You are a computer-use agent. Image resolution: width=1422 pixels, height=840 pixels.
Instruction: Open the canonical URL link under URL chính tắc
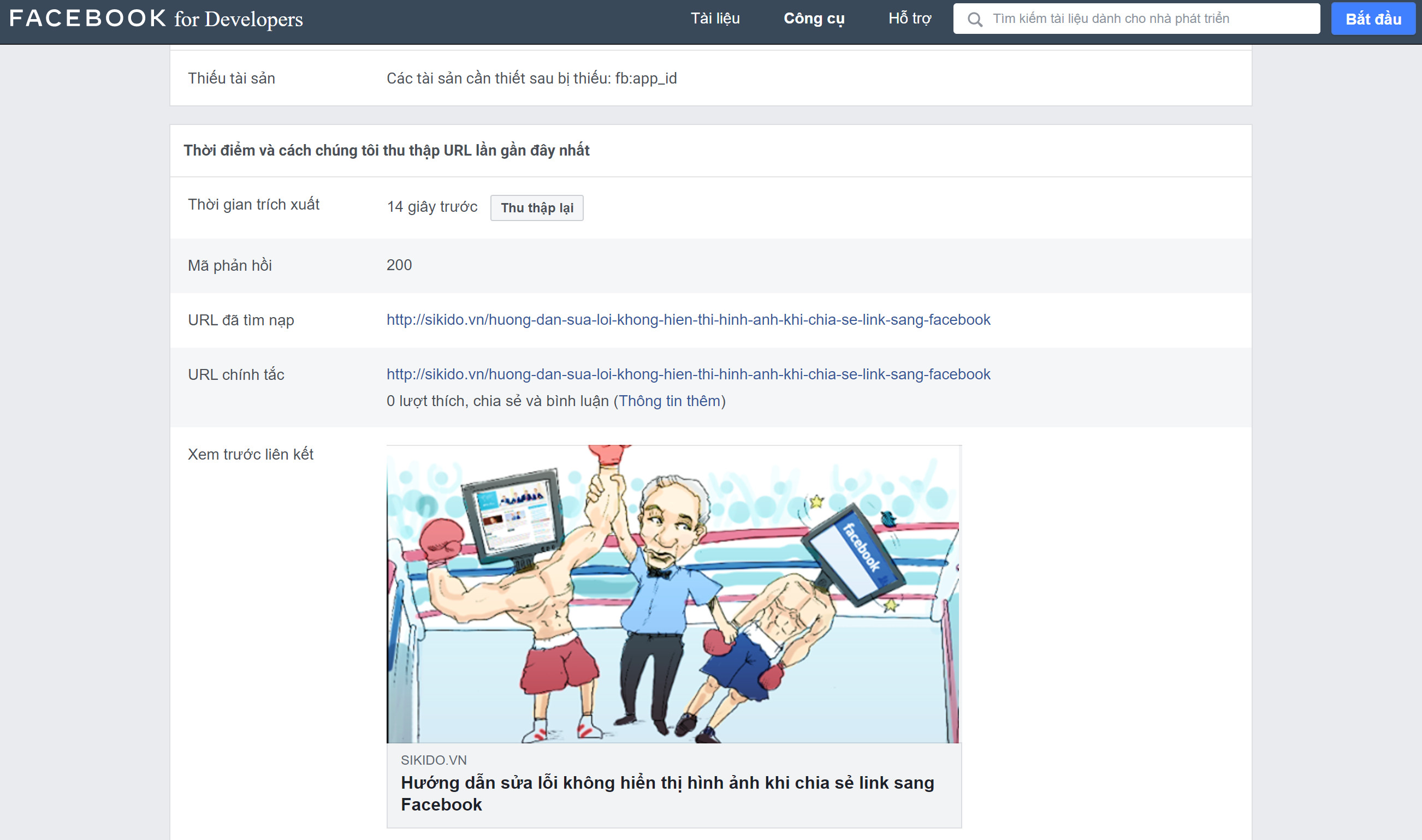(x=688, y=374)
